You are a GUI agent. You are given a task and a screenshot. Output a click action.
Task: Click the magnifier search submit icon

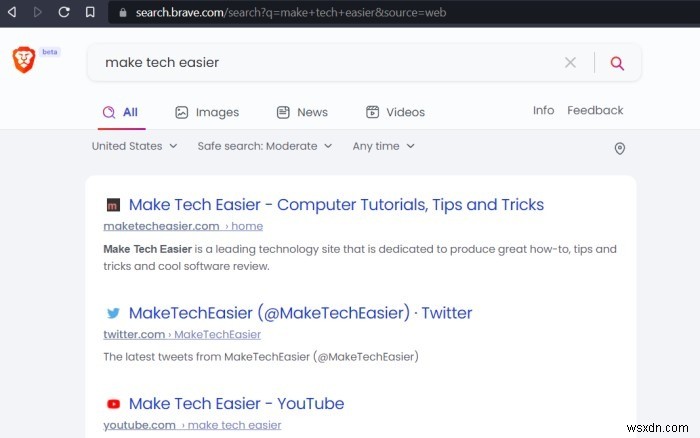click(617, 63)
